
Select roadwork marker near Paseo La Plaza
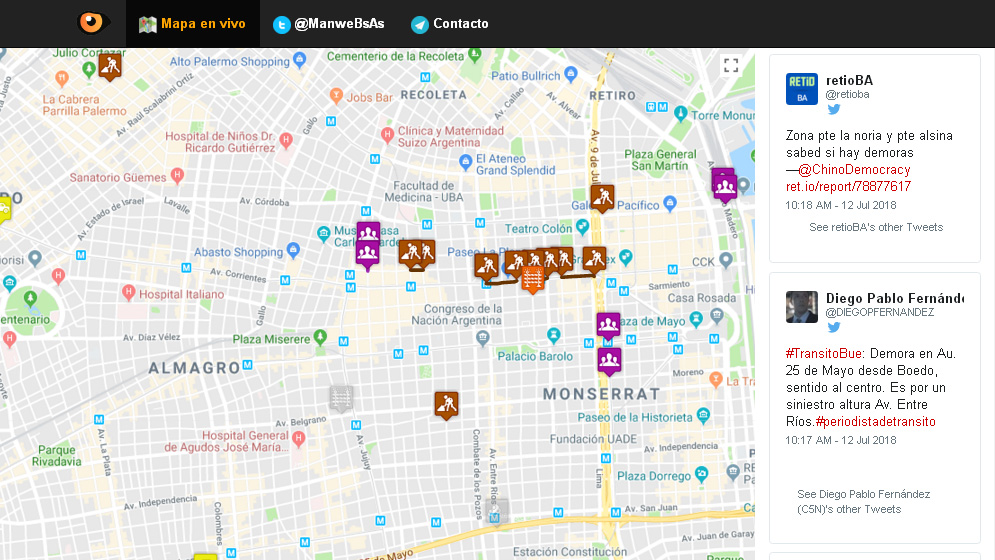point(487,265)
